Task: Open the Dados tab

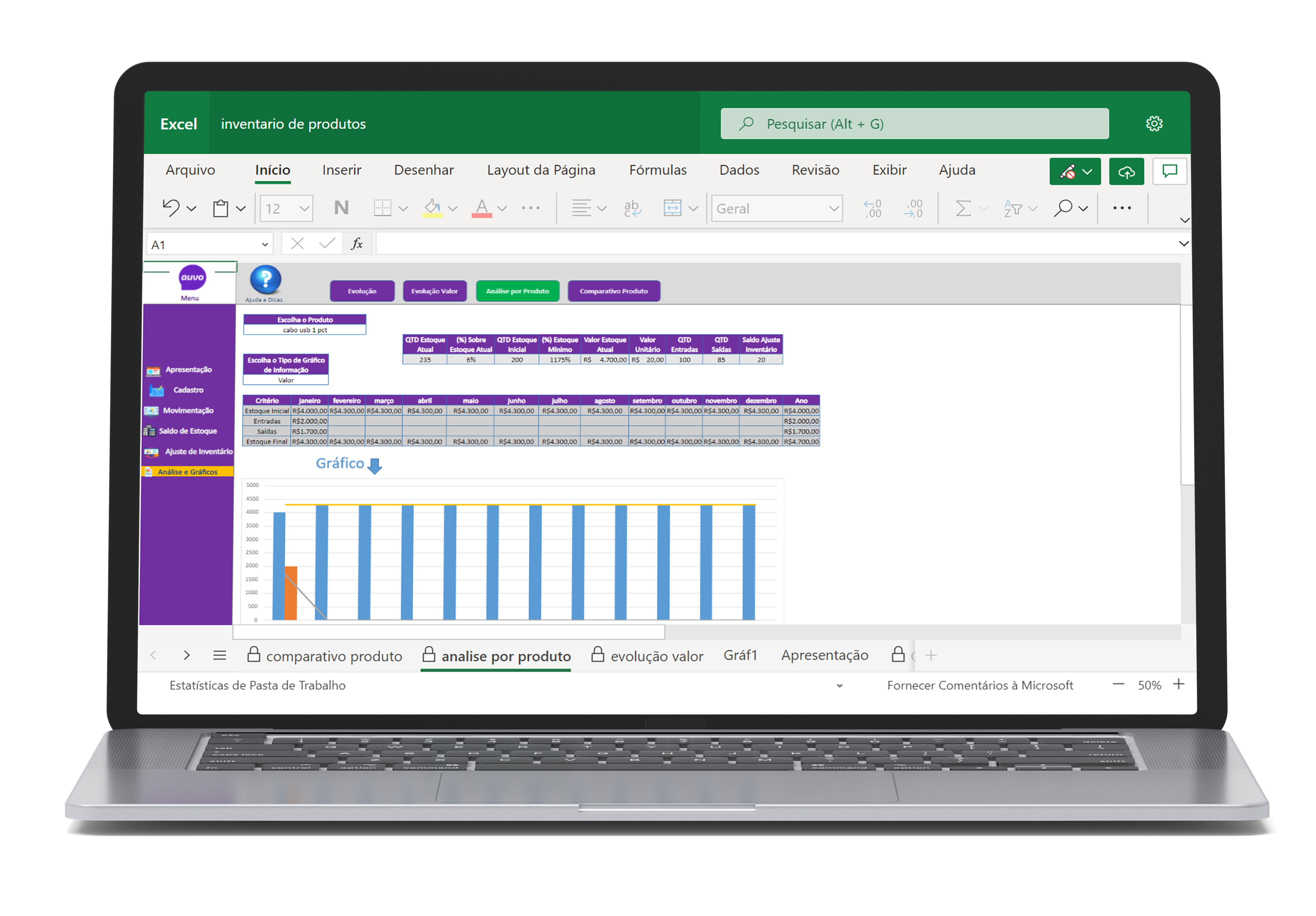Action: (x=739, y=170)
